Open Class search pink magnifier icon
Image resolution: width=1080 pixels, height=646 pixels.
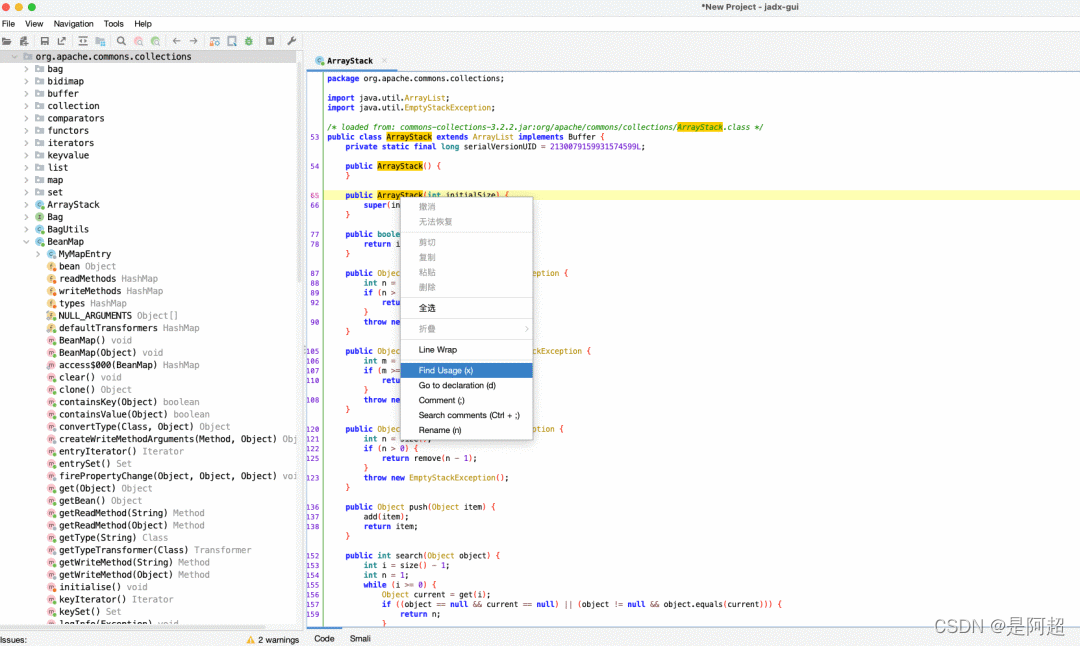click(138, 41)
